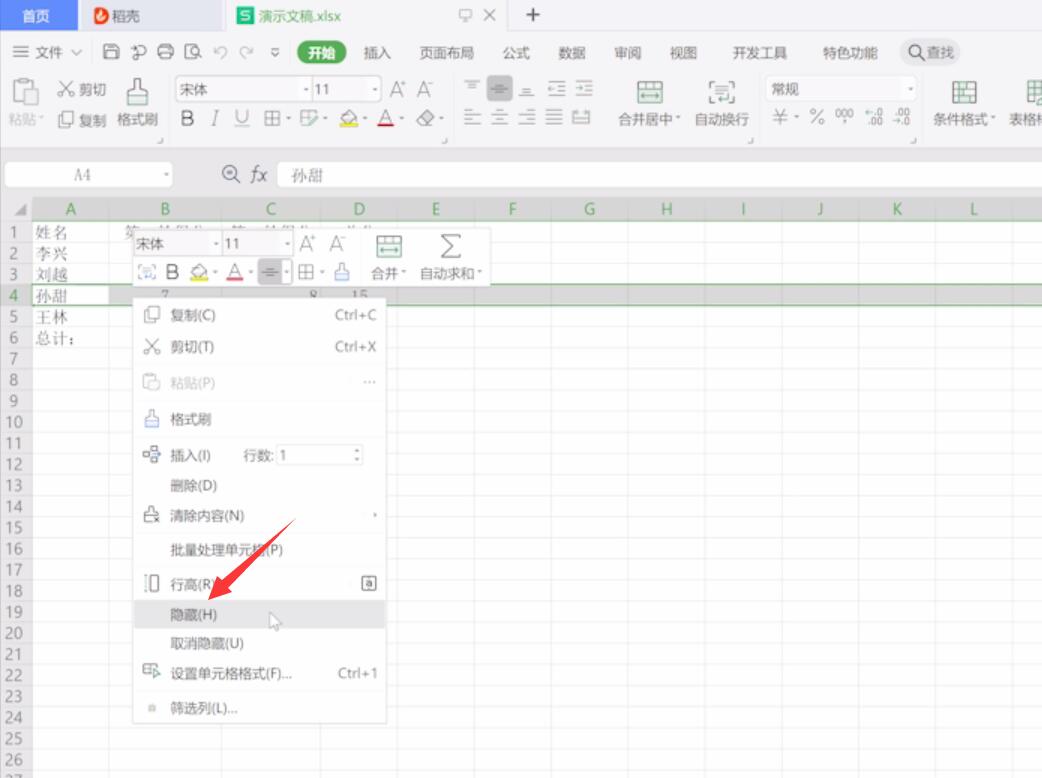This screenshot has height=778, width=1042.
Task: Open the 视图 ribbon tab
Action: tap(683, 52)
